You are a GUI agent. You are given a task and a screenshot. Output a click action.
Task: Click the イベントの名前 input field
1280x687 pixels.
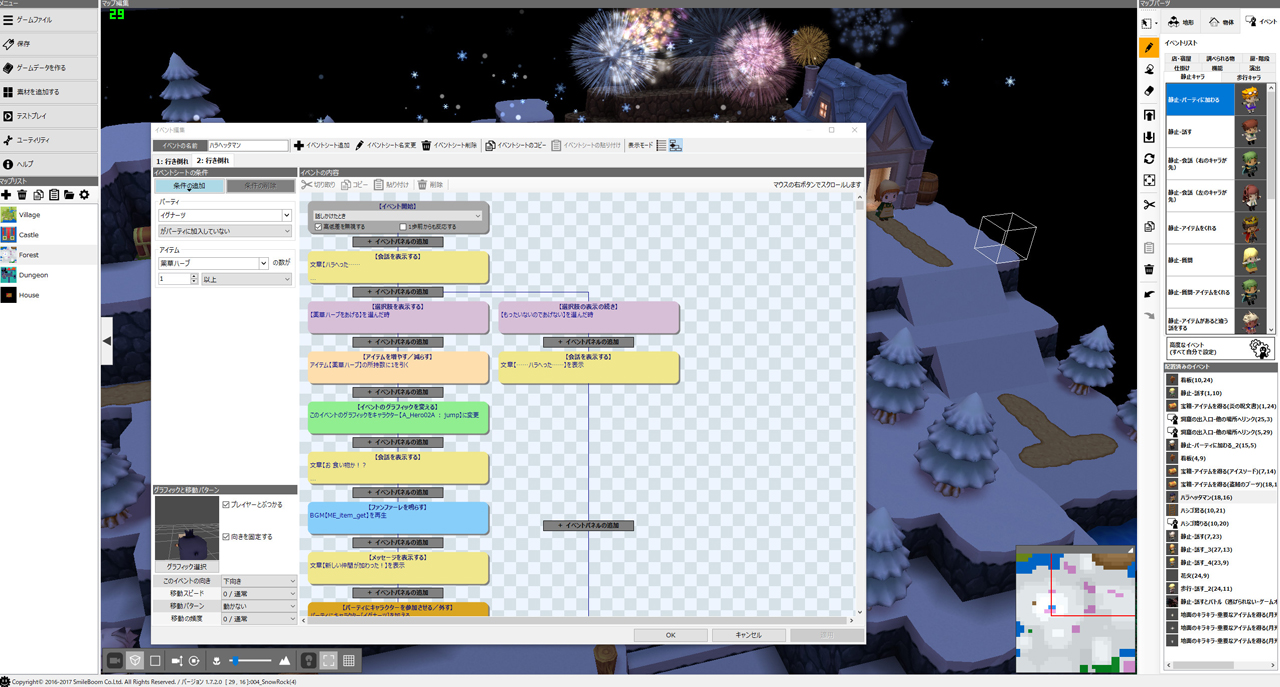pos(247,146)
